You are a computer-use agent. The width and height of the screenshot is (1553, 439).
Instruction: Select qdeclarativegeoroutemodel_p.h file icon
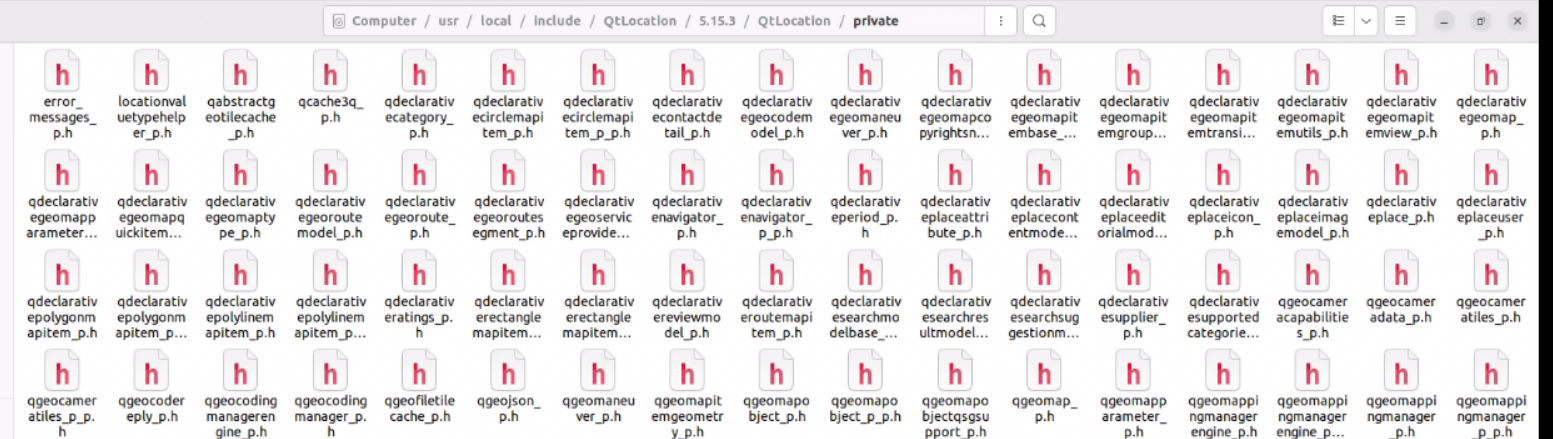(x=330, y=170)
